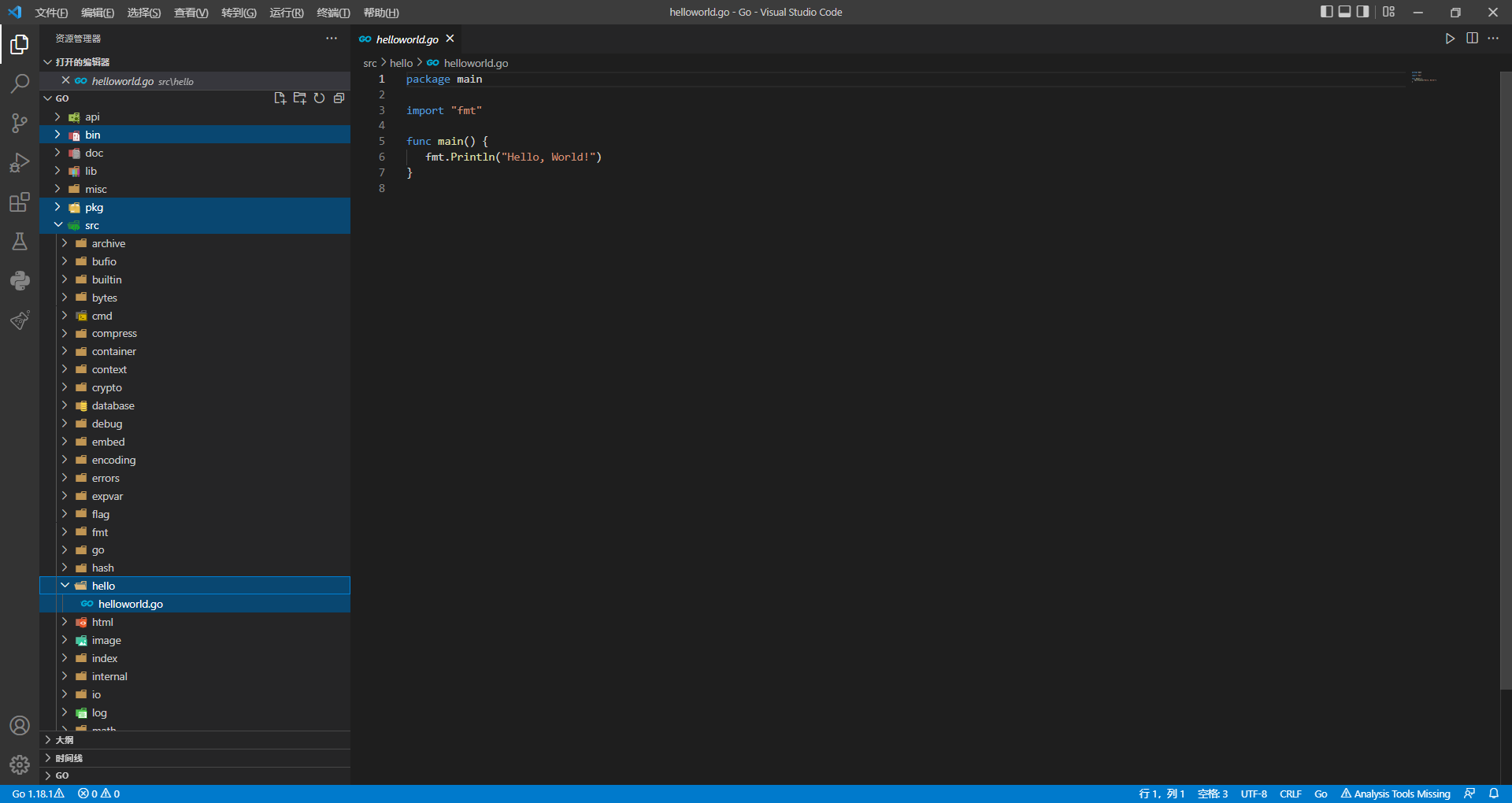Expand the 大纲 outline section
Screen dimensions: 1512x803
[x=65, y=740]
